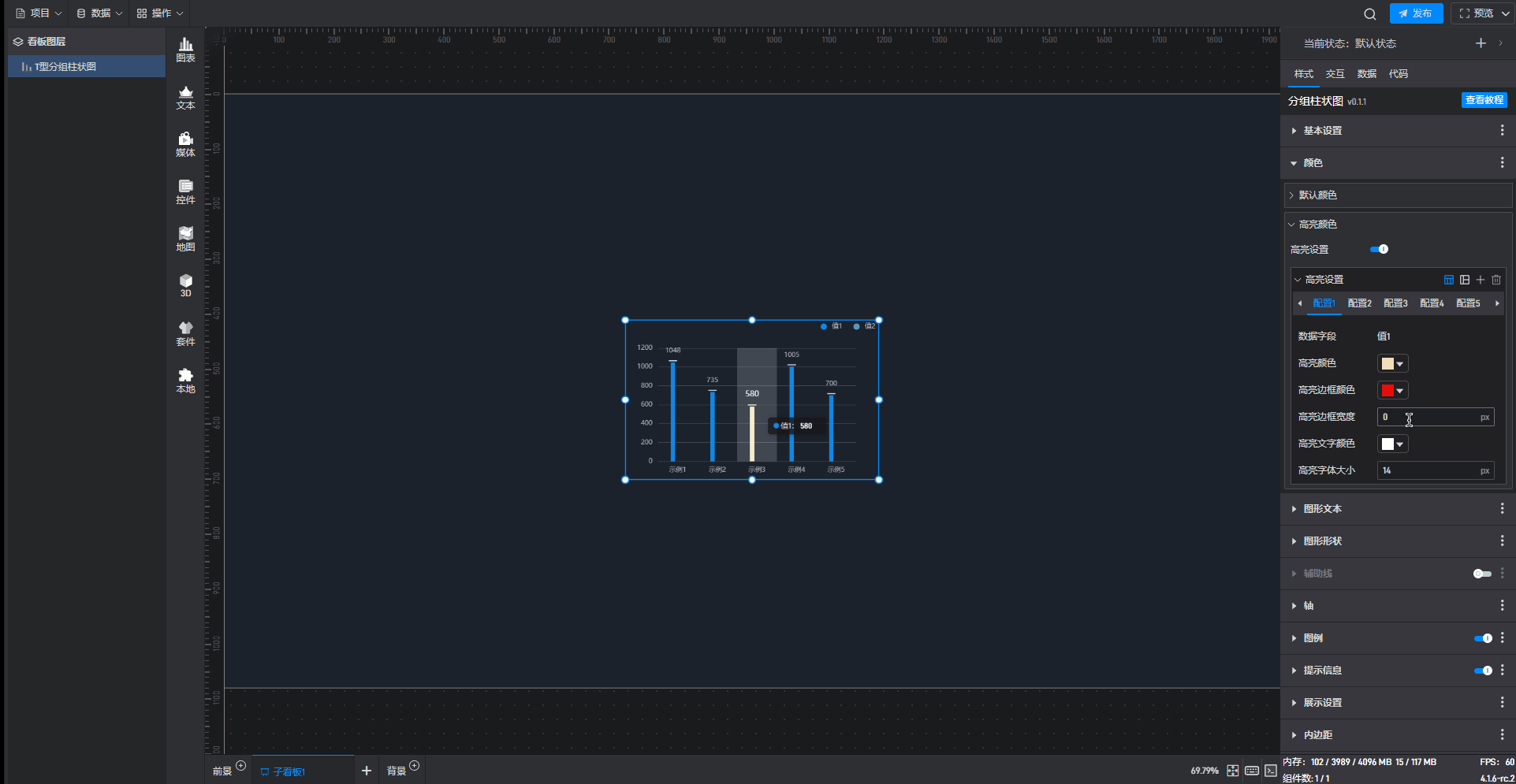
Task: Click the trash icon in 高亮设置
Action: tap(1496, 280)
